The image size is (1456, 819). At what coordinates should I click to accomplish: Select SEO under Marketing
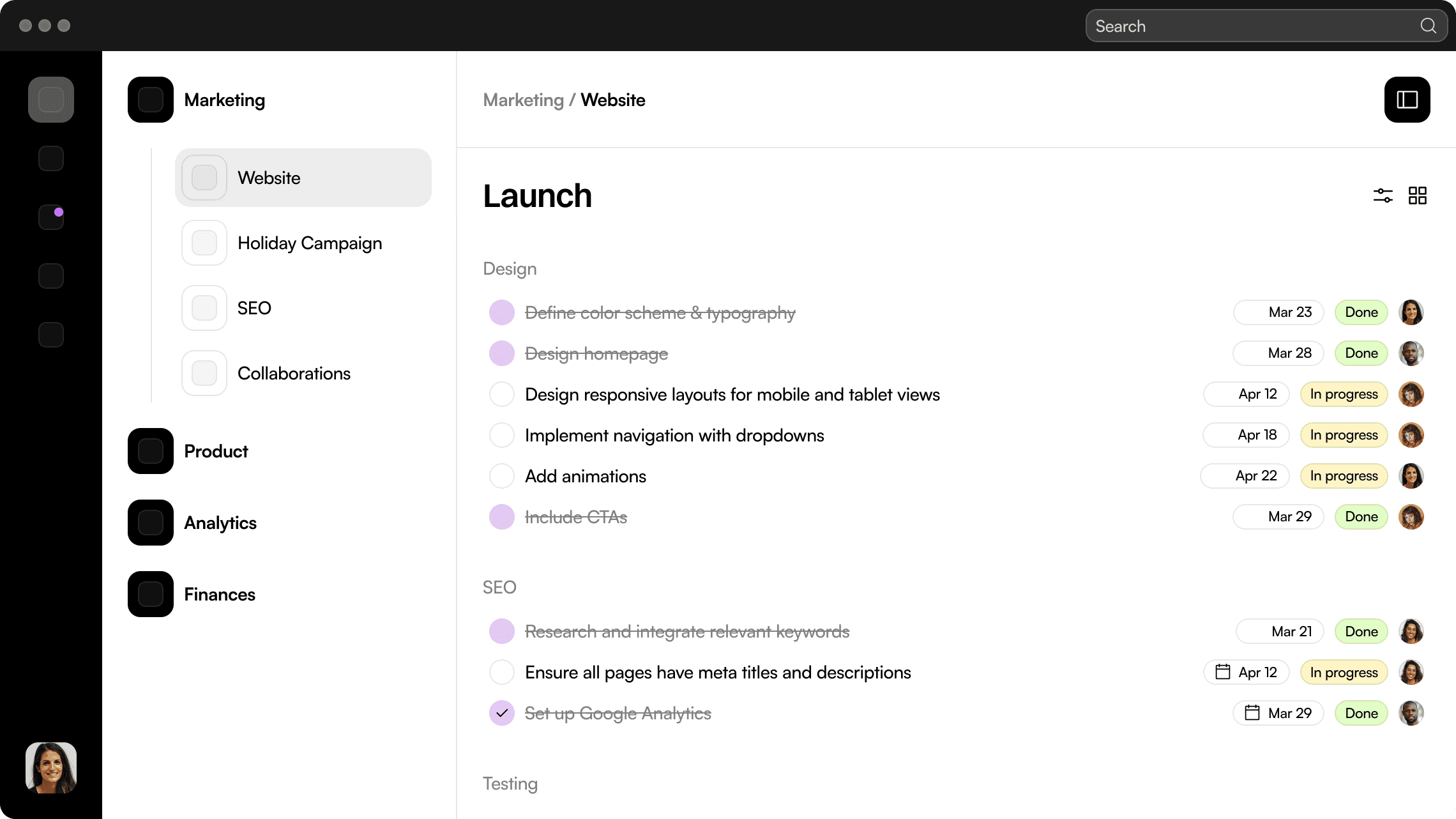point(254,308)
